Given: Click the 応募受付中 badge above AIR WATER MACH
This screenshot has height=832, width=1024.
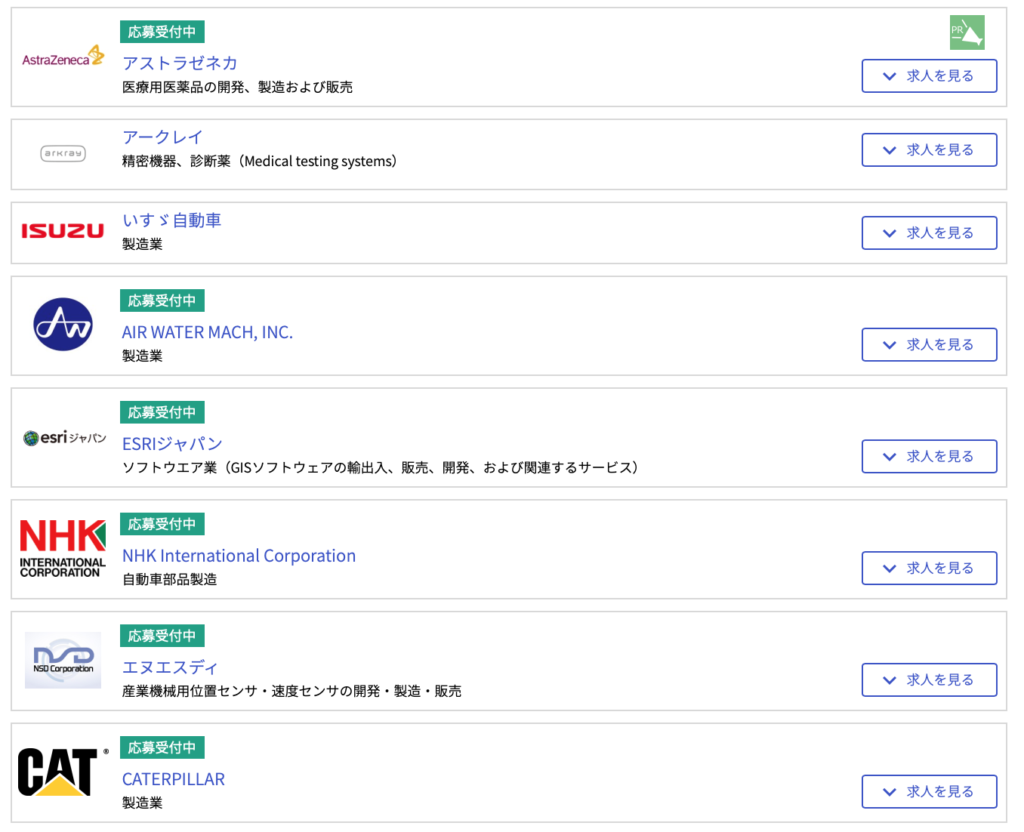Looking at the screenshot, I should pyautogui.click(x=162, y=300).
